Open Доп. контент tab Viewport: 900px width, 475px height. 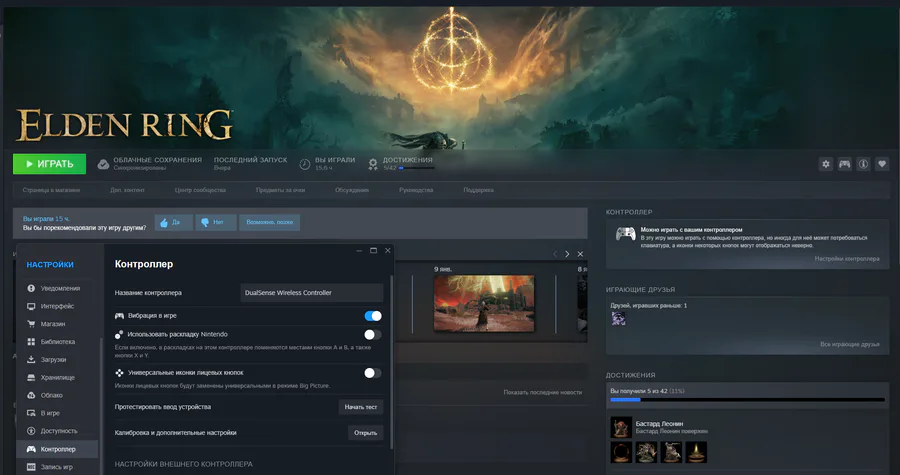(x=127, y=190)
